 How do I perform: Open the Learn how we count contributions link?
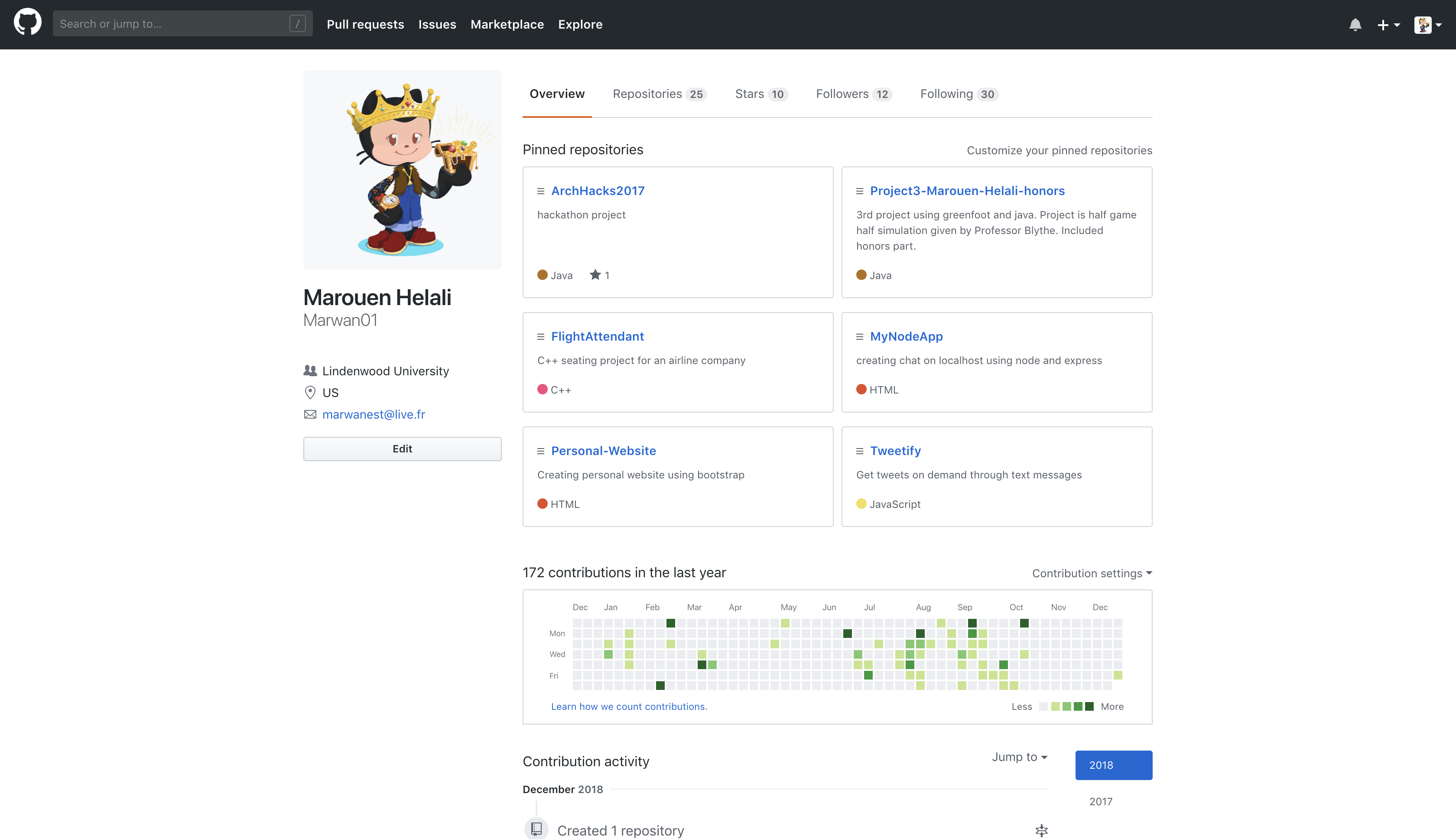pyautogui.click(x=629, y=706)
